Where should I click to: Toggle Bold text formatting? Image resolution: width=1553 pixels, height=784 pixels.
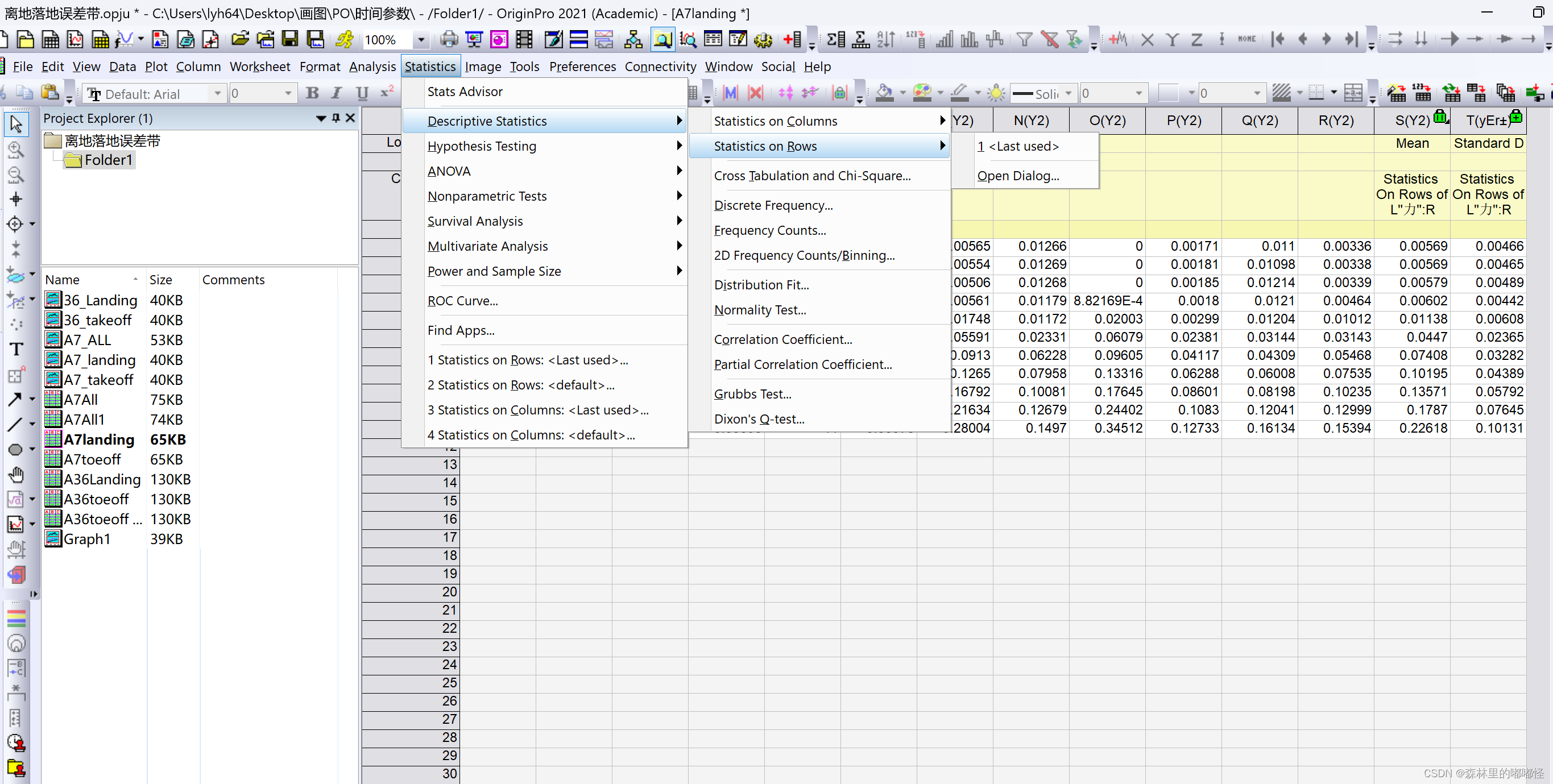coord(312,93)
